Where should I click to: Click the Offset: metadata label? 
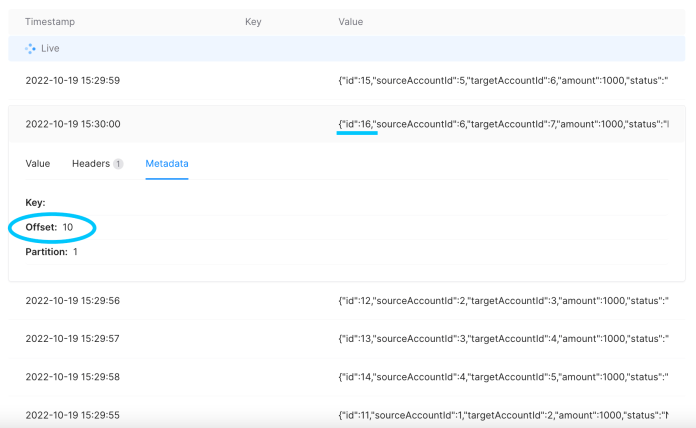[41, 227]
